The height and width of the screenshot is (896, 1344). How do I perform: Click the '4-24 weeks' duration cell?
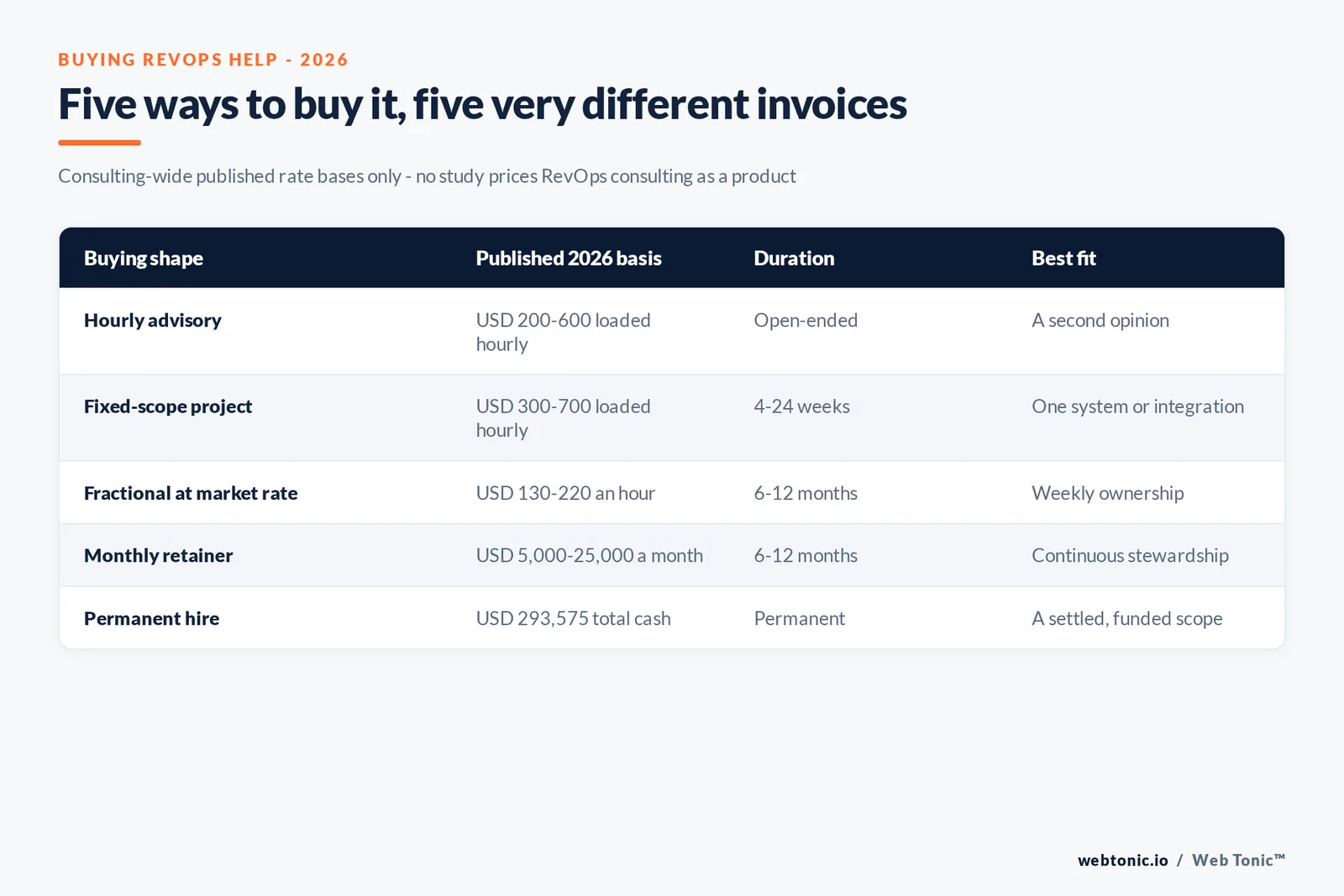click(x=802, y=406)
